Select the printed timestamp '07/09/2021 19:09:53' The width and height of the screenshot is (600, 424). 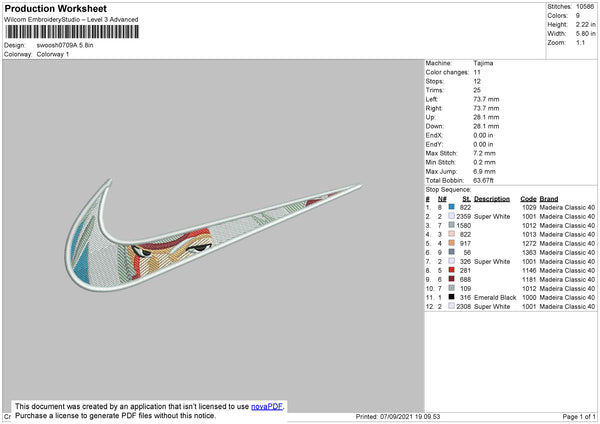[x=410, y=416]
